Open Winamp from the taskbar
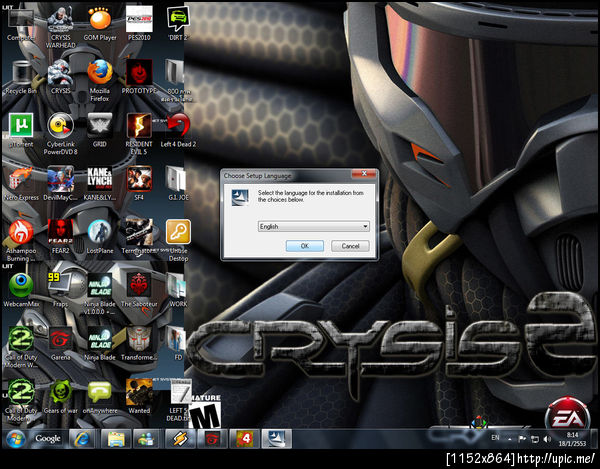This screenshot has height=469, width=600. click(180, 439)
